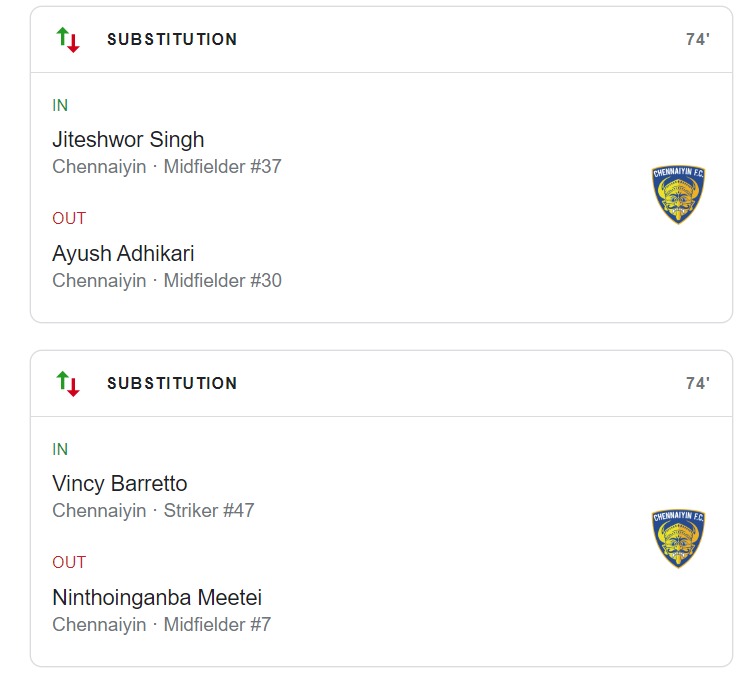Click SUBSTITUTION heading above Jiteshwor Singh

pos(172,40)
